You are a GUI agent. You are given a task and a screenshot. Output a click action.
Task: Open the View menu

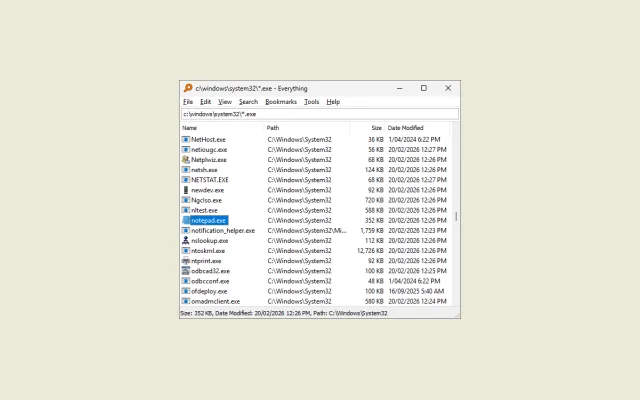point(224,102)
